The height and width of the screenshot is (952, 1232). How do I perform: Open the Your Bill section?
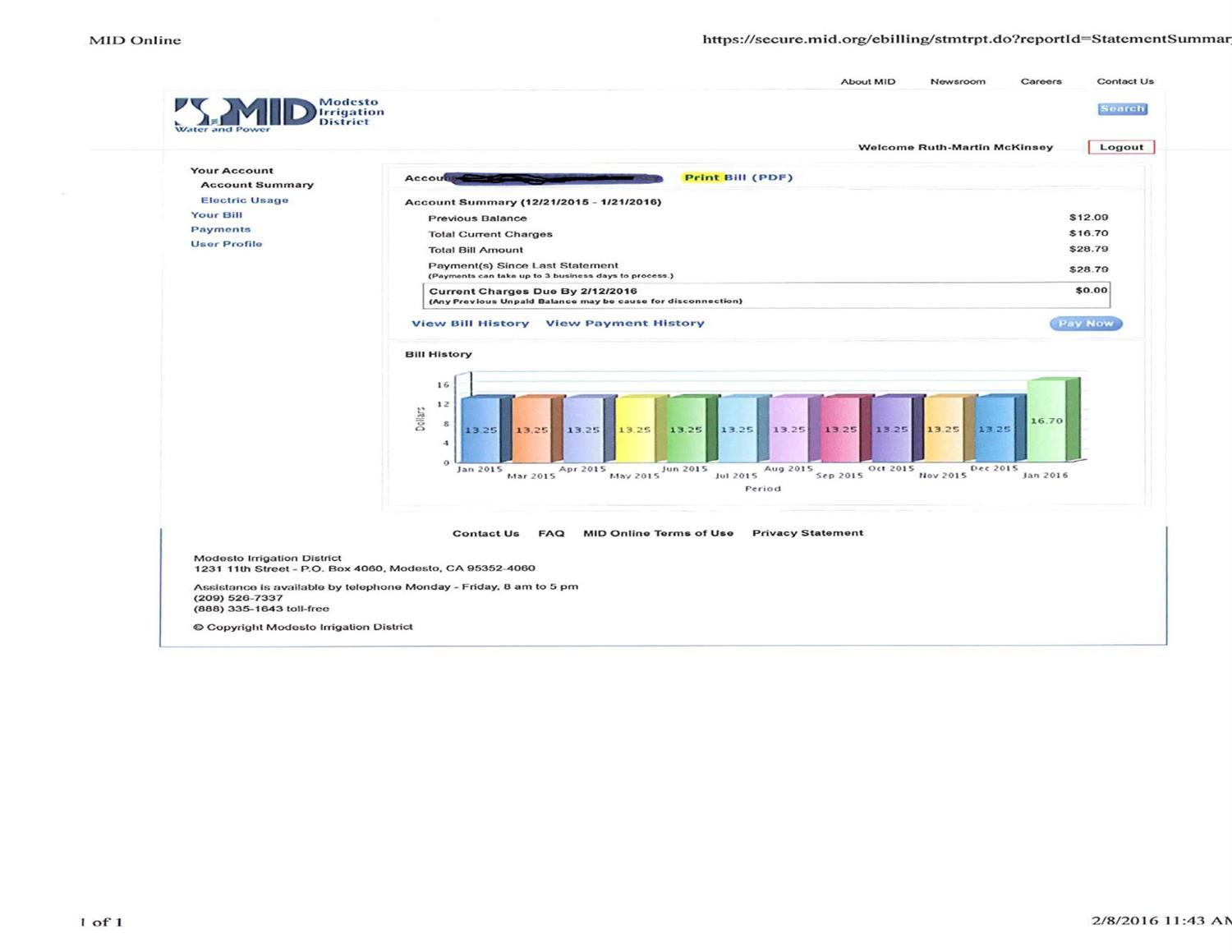point(216,214)
